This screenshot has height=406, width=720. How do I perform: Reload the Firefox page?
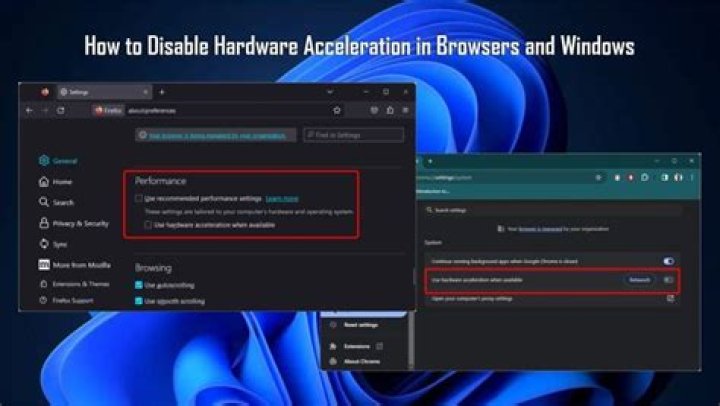(61, 110)
